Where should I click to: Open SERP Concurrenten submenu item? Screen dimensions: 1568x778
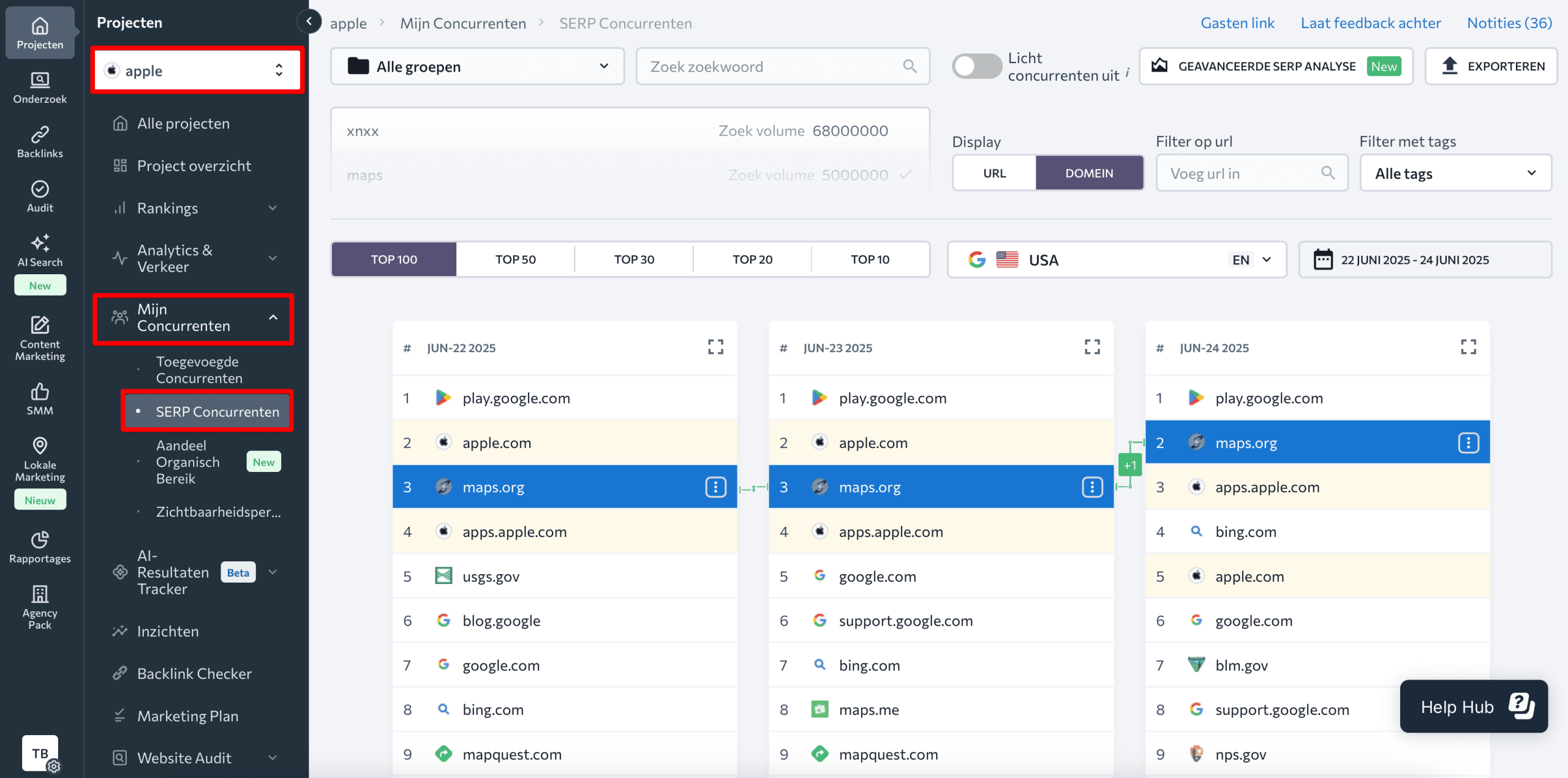(208, 411)
